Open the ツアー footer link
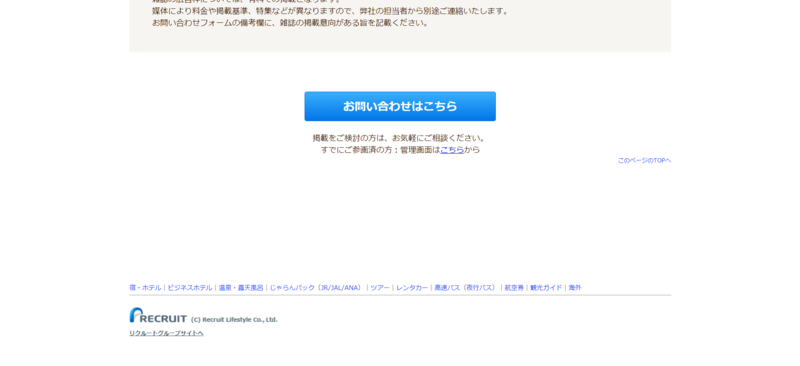The width and height of the screenshot is (800, 366). click(380, 288)
